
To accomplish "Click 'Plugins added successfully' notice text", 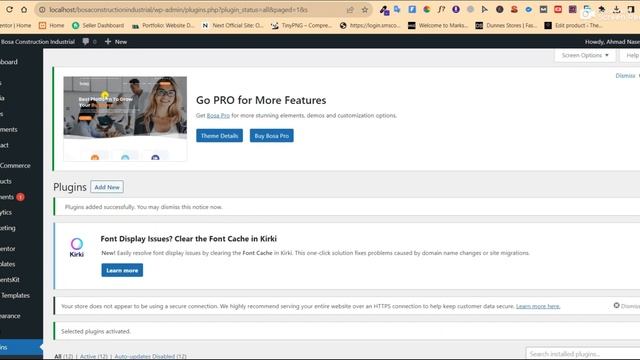I will point(143,207).
